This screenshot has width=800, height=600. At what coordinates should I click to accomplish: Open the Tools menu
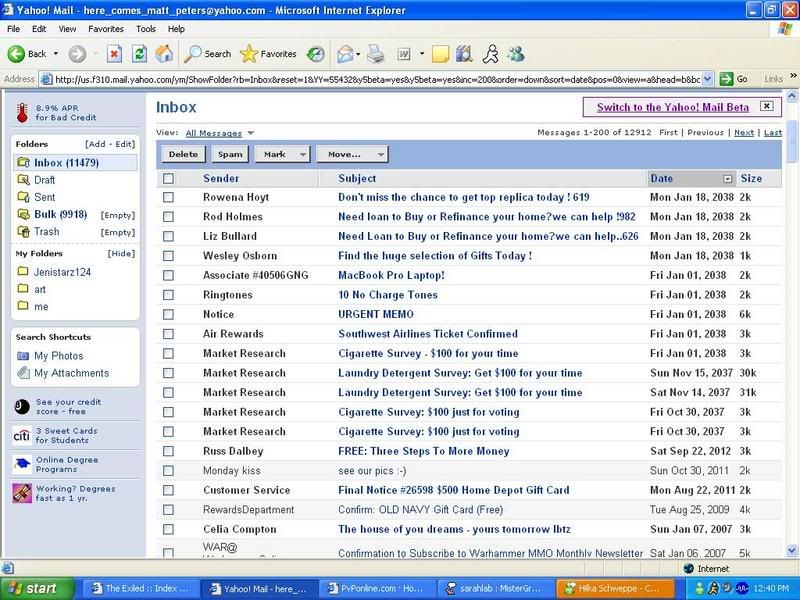tap(145, 29)
